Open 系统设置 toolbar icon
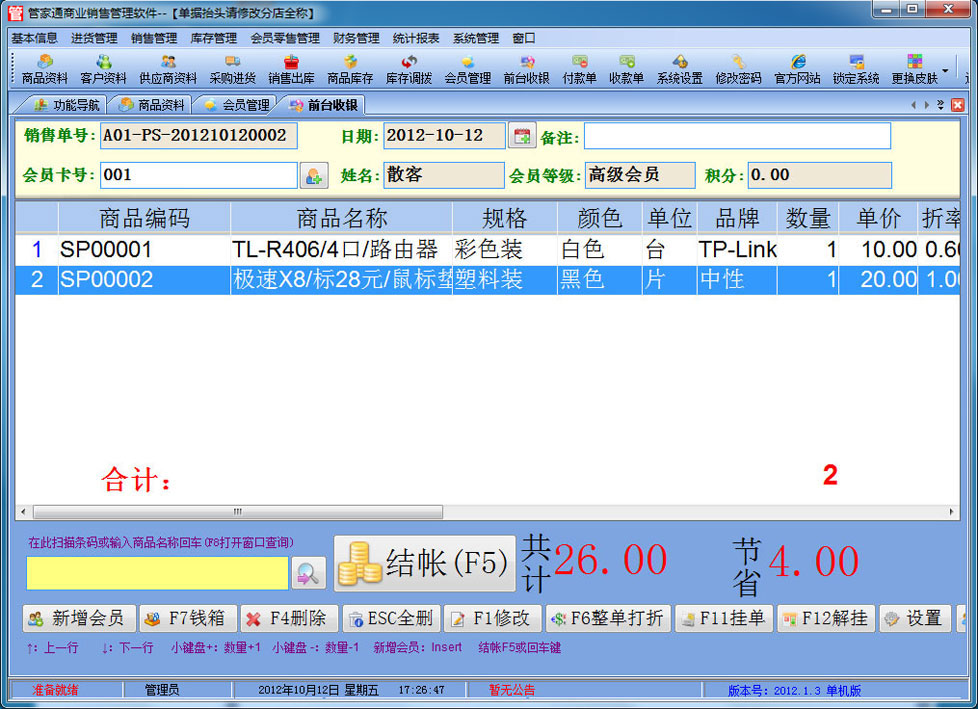Screen dimensions: 978x709 (679, 69)
